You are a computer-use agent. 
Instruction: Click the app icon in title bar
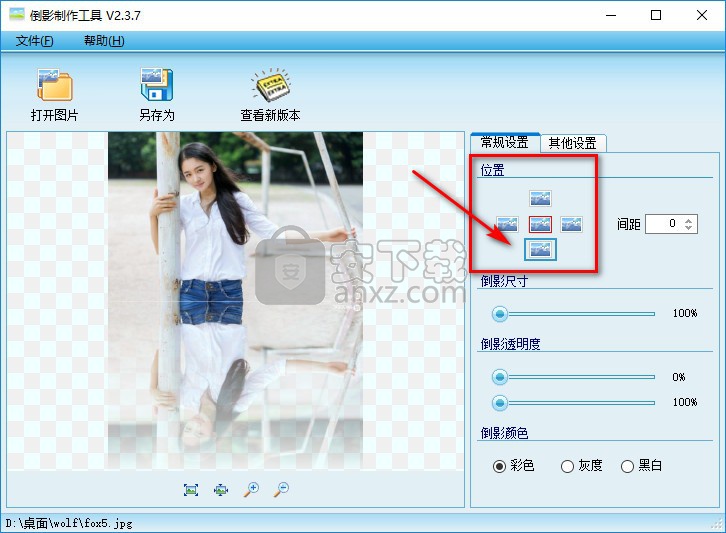coord(17,14)
